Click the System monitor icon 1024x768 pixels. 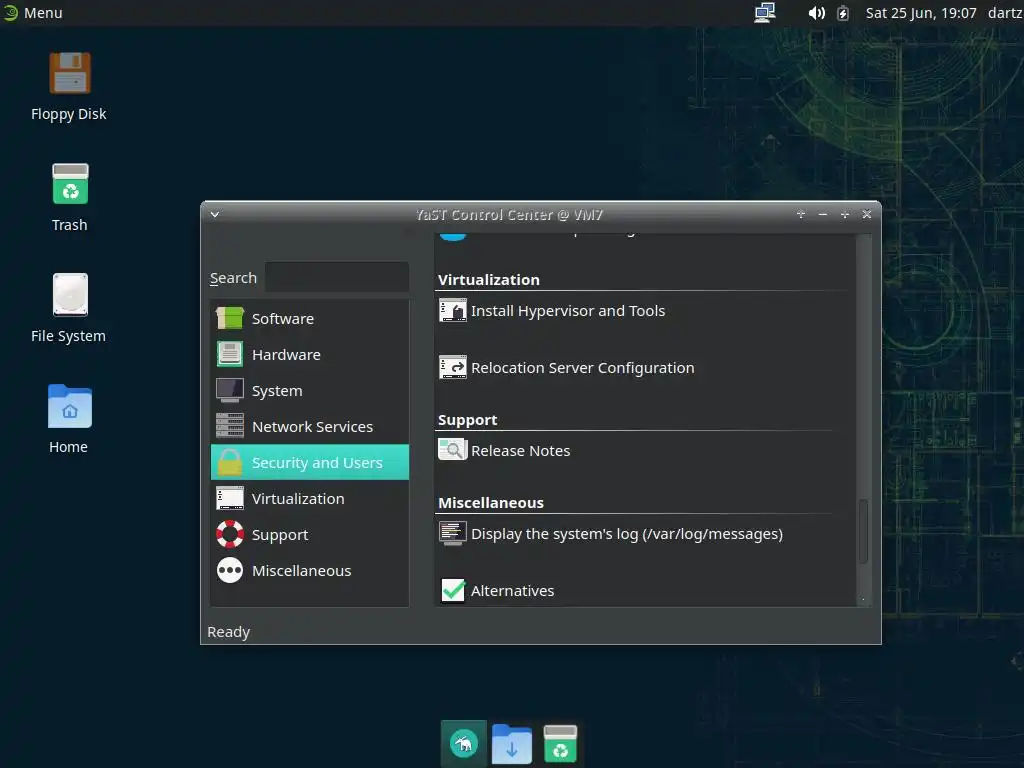tap(230, 391)
